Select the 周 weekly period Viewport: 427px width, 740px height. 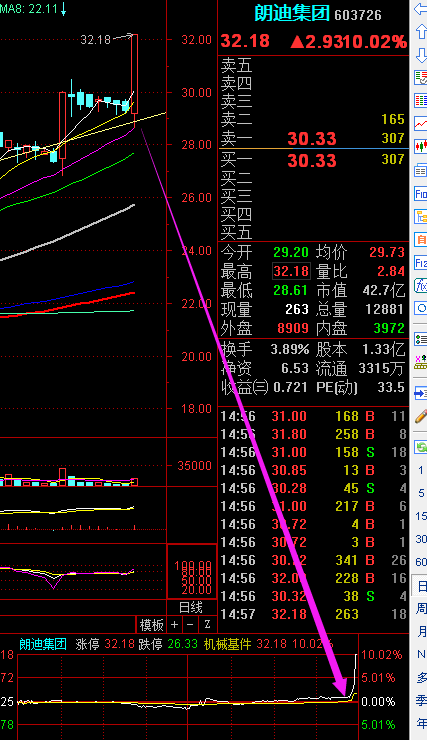point(421,608)
